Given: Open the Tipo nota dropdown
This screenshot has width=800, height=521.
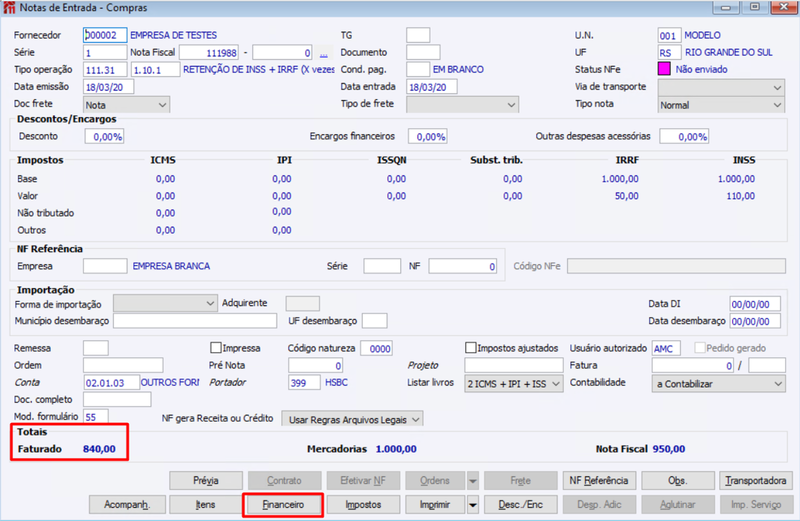Looking at the screenshot, I should click(721, 105).
